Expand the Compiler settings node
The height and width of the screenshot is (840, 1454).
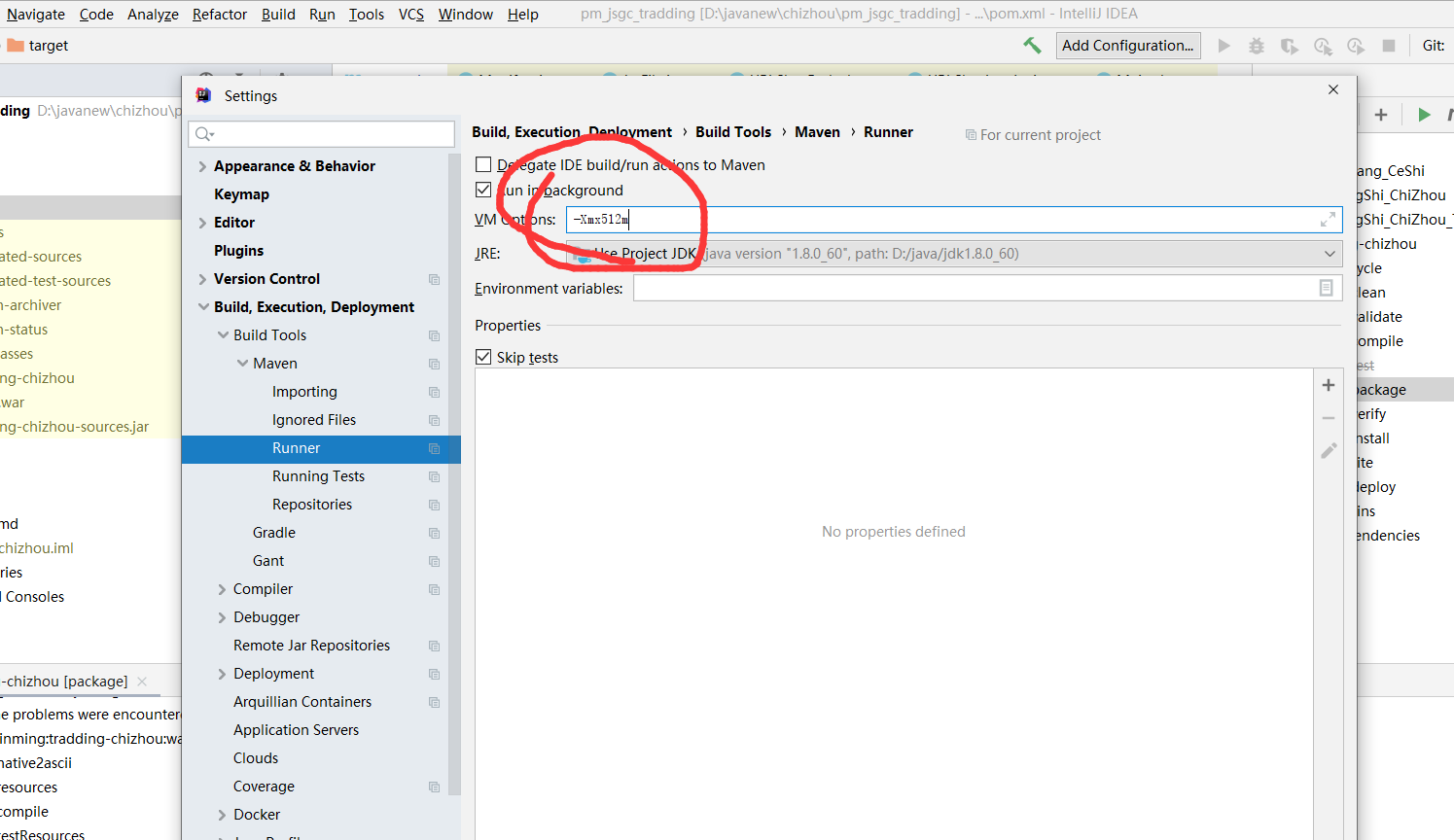pos(222,588)
